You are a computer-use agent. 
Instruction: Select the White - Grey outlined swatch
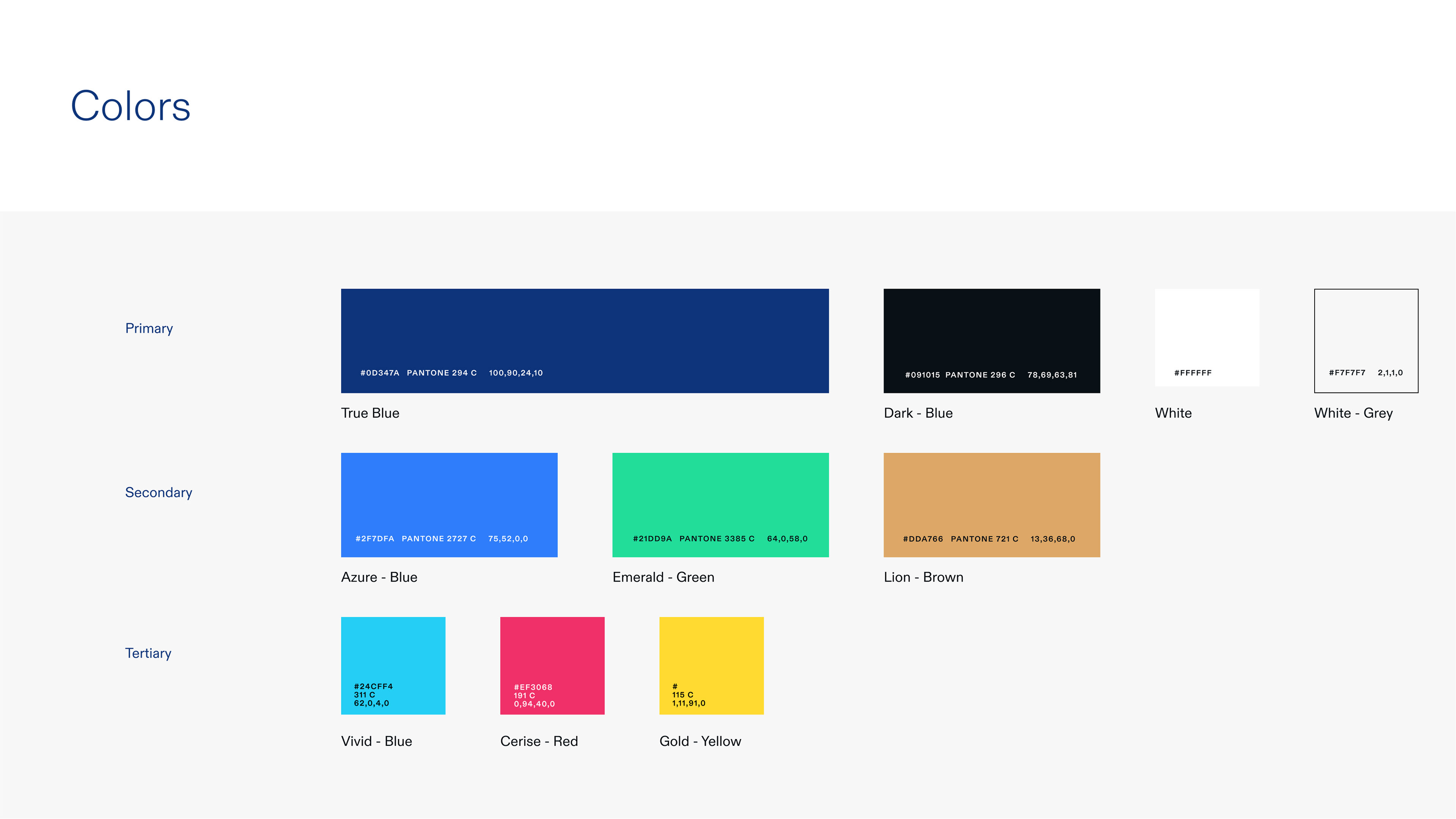(x=1365, y=334)
